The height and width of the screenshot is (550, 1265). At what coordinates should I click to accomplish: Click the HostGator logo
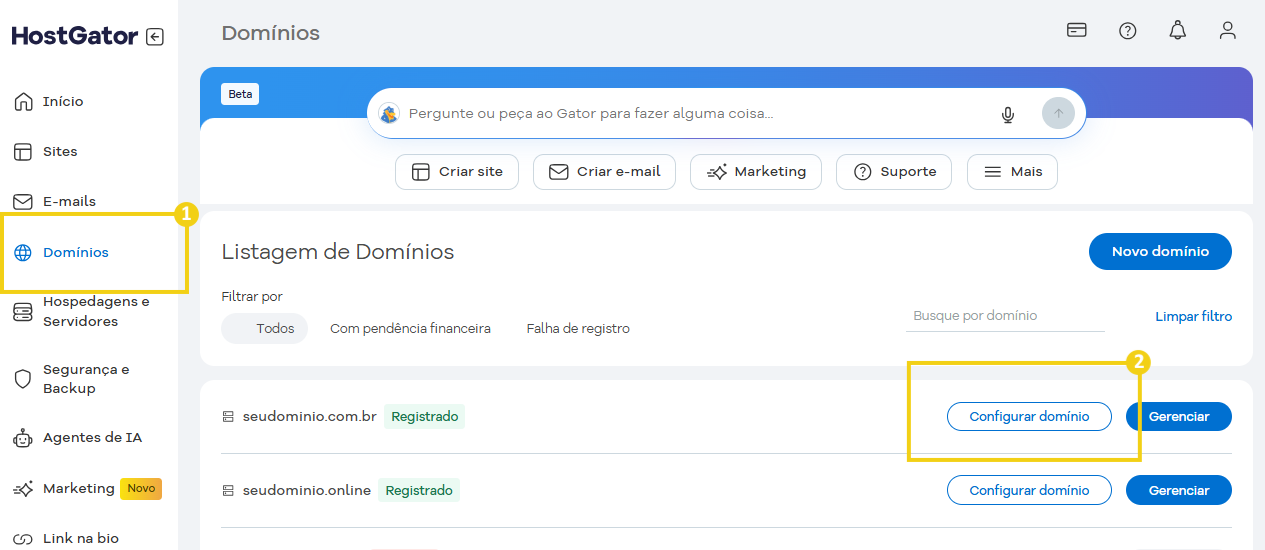(75, 36)
